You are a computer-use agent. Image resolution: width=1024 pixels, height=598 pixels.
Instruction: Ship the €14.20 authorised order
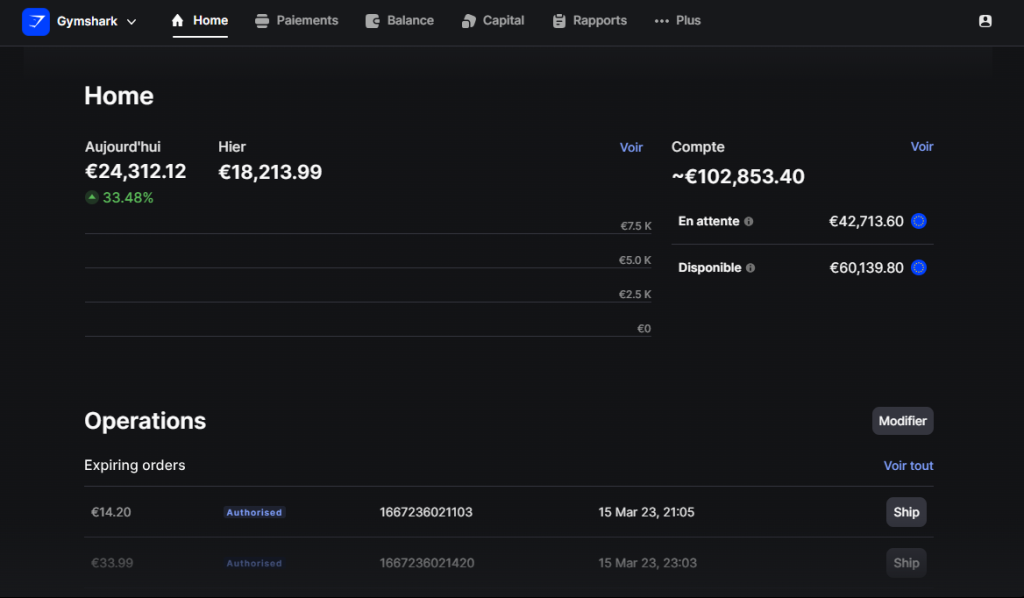pos(906,512)
